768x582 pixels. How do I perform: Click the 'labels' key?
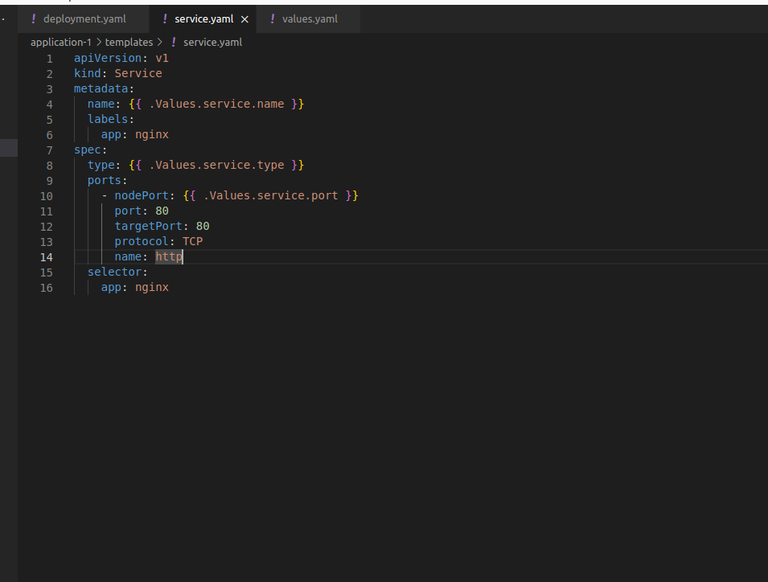108,119
